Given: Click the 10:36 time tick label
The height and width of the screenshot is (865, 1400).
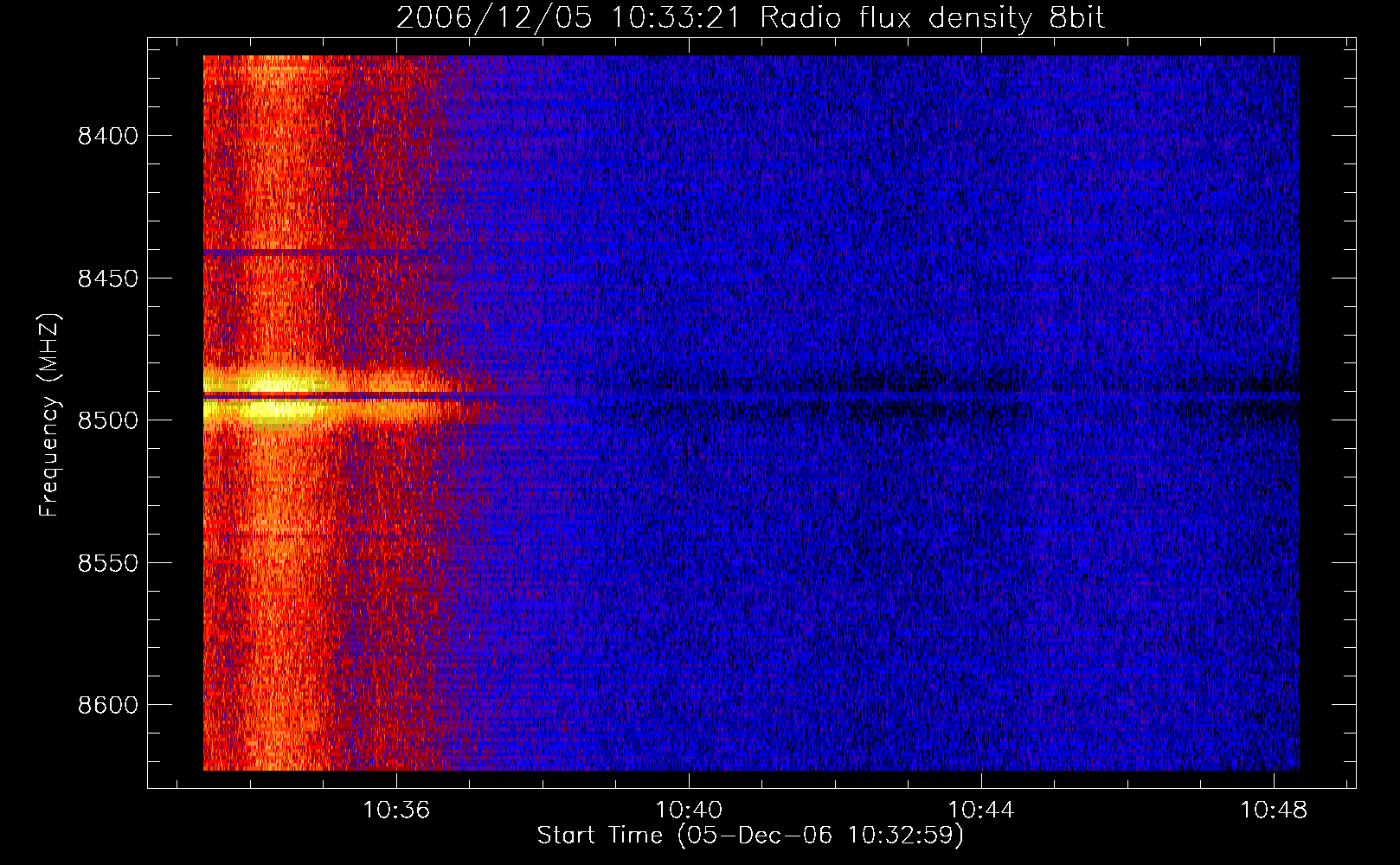Looking at the screenshot, I should (x=396, y=811).
